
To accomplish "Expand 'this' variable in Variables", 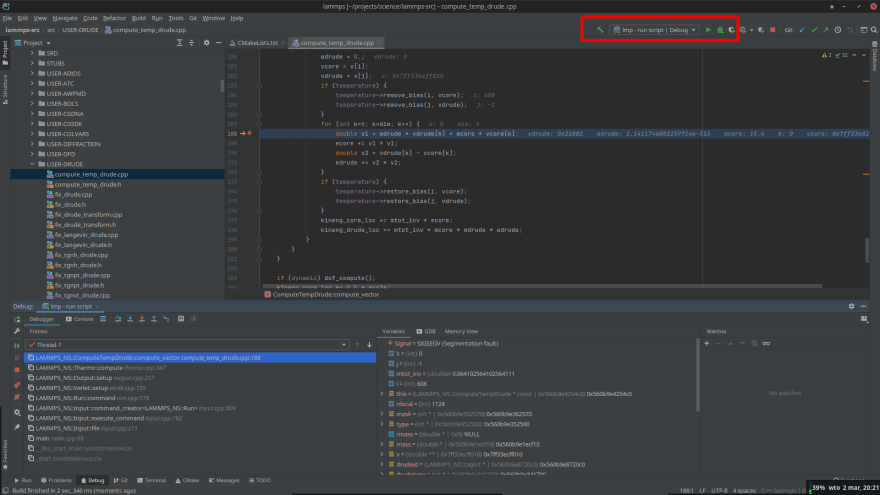I will point(382,394).
